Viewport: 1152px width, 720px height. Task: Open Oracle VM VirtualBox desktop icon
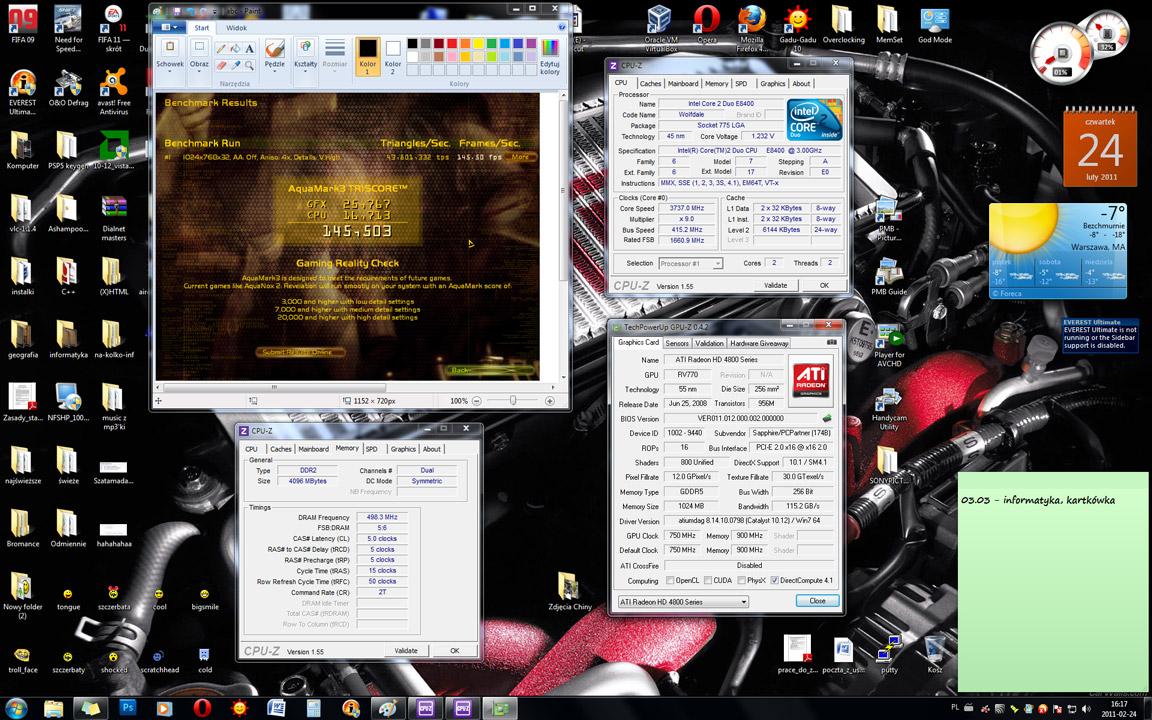pos(660,26)
